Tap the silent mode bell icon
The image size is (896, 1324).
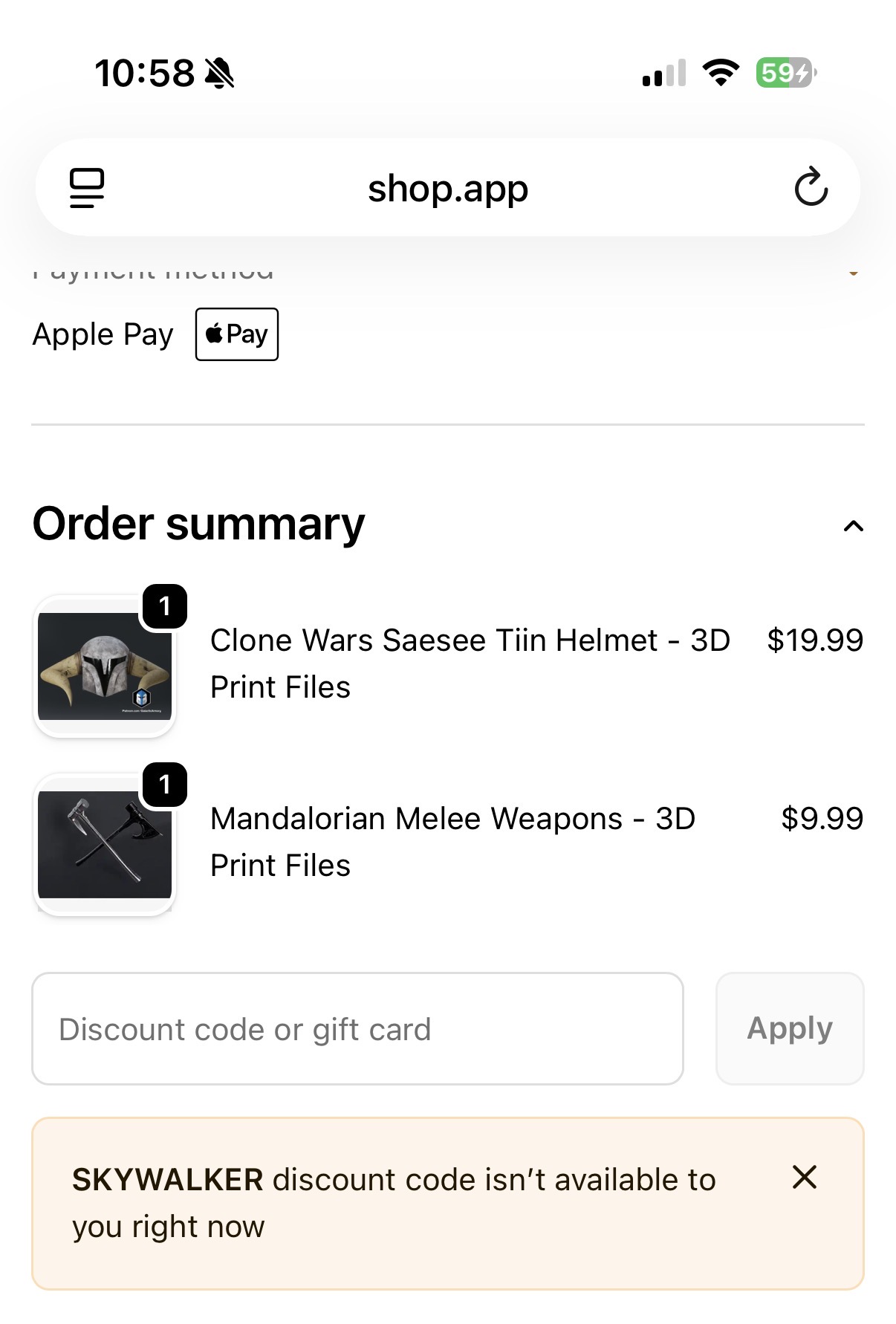coord(219,74)
